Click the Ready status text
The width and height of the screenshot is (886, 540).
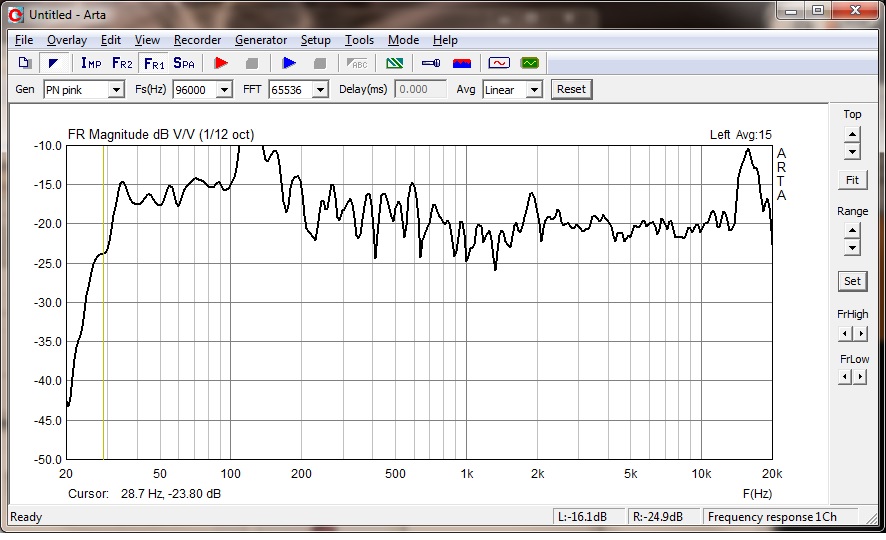[26, 517]
